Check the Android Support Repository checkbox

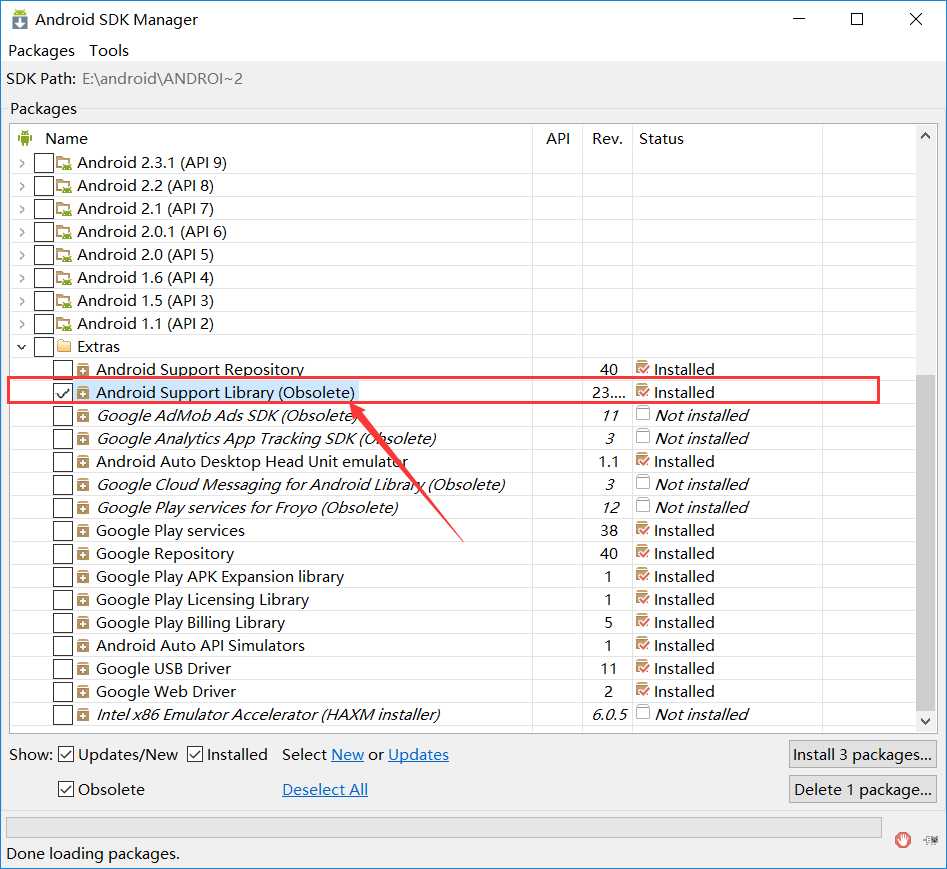point(63,370)
